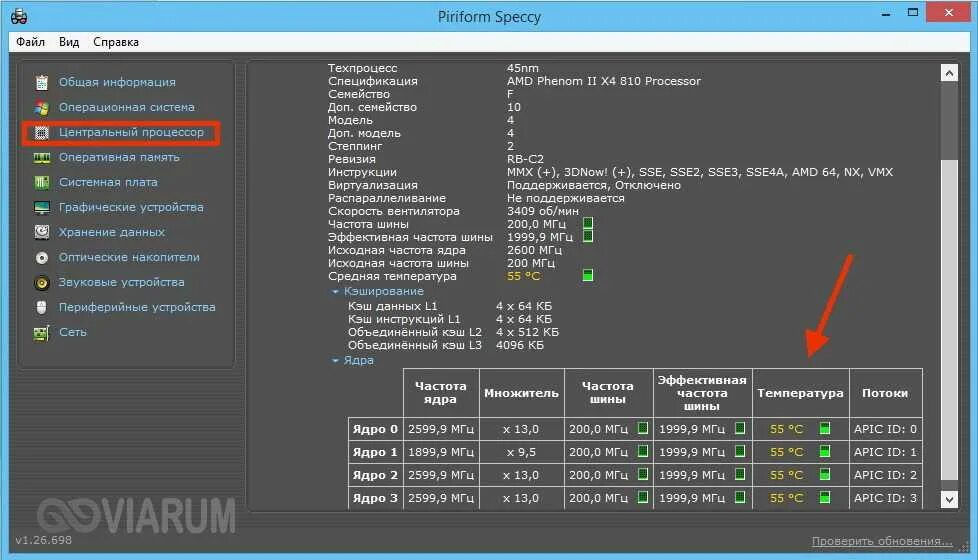The width and height of the screenshot is (978, 560).
Task: Click the Сеть network card icon
Action: 42,333
